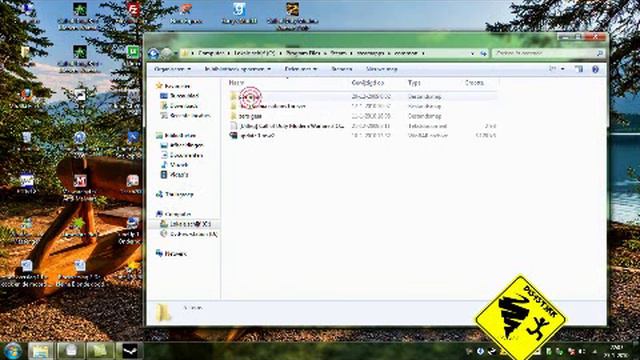Click 'Program Files' in the address bar path
This screenshot has width=640, height=360.
point(302,53)
